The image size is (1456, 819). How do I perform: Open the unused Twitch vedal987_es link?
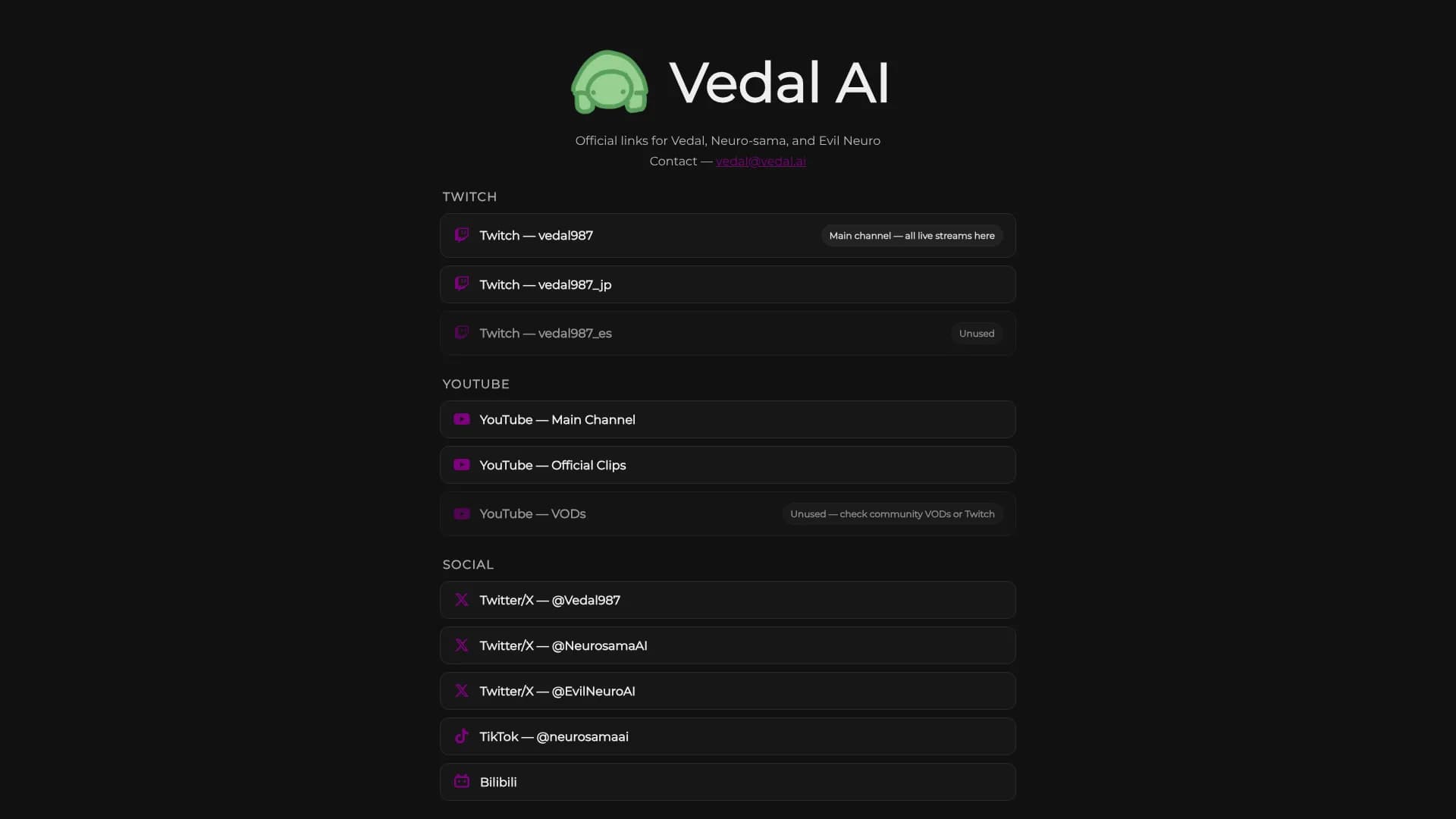pos(545,334)
